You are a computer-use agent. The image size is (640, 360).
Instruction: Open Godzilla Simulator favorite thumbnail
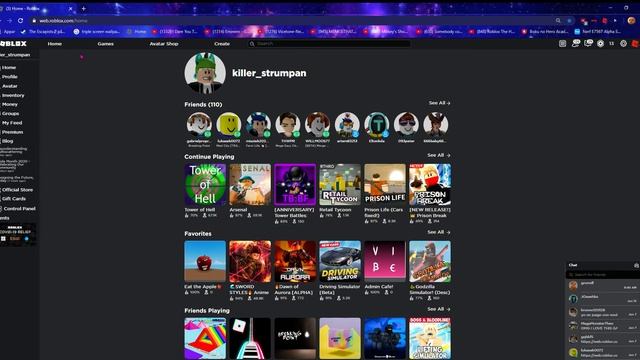(430, 261)
